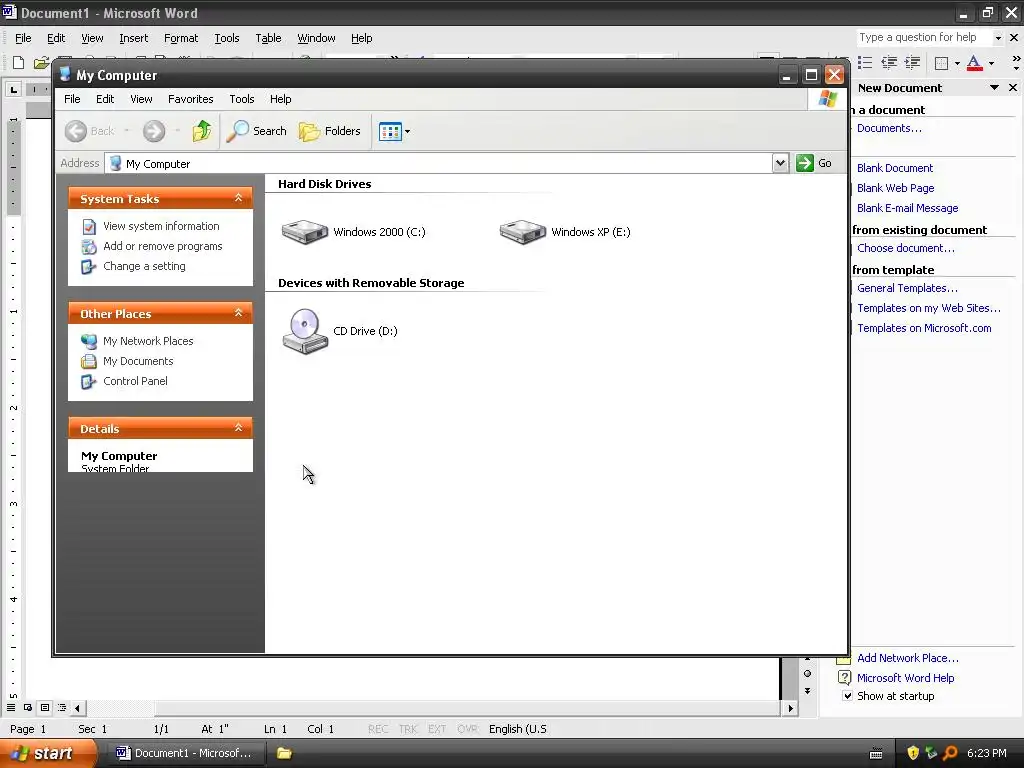Click the My Computer address field
This screenshot has width=1024, height=768.
[x=438, y=163]
